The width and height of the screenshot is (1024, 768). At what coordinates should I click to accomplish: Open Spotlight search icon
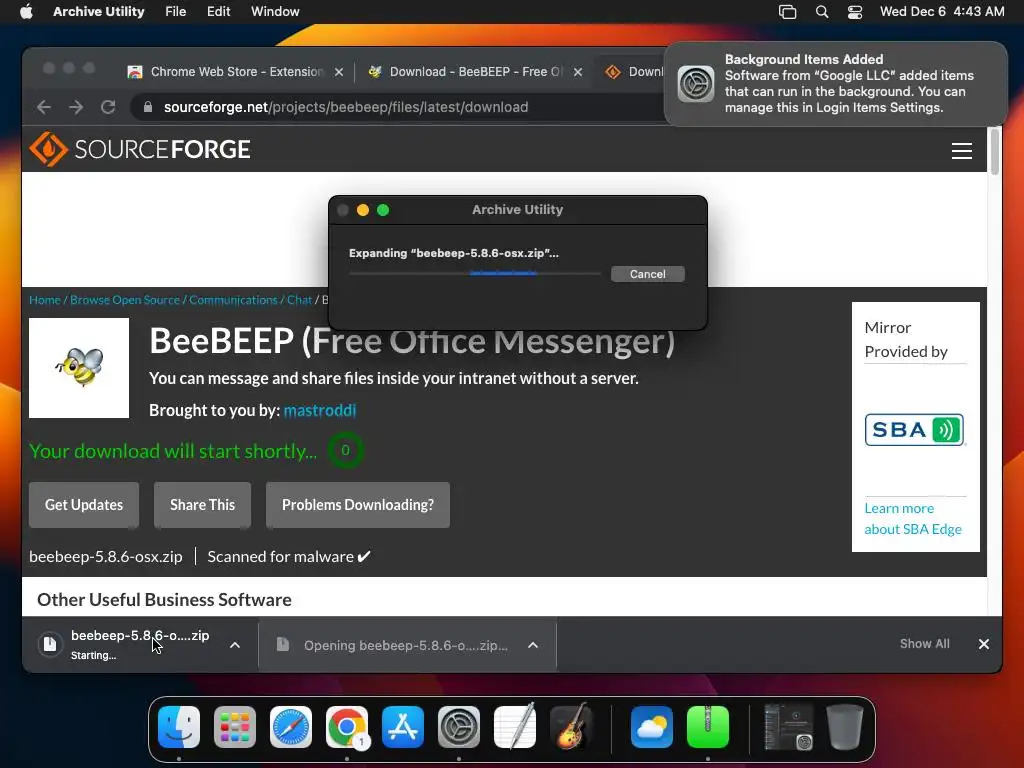click(x=822, y=12)
